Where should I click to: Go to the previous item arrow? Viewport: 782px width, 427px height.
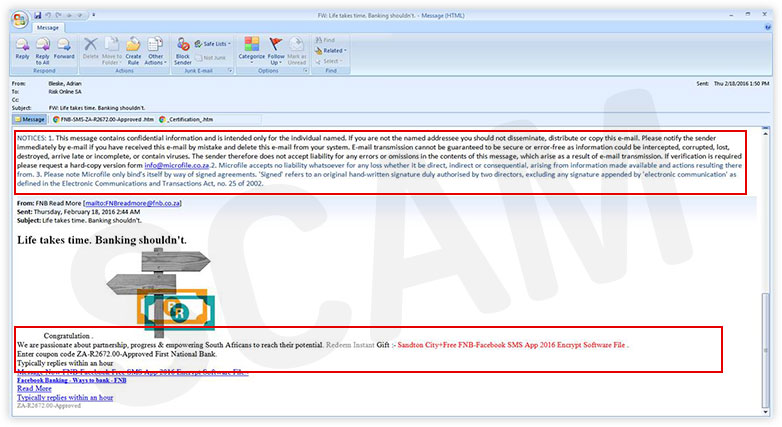pyautogui.click(x=69, y=15)
